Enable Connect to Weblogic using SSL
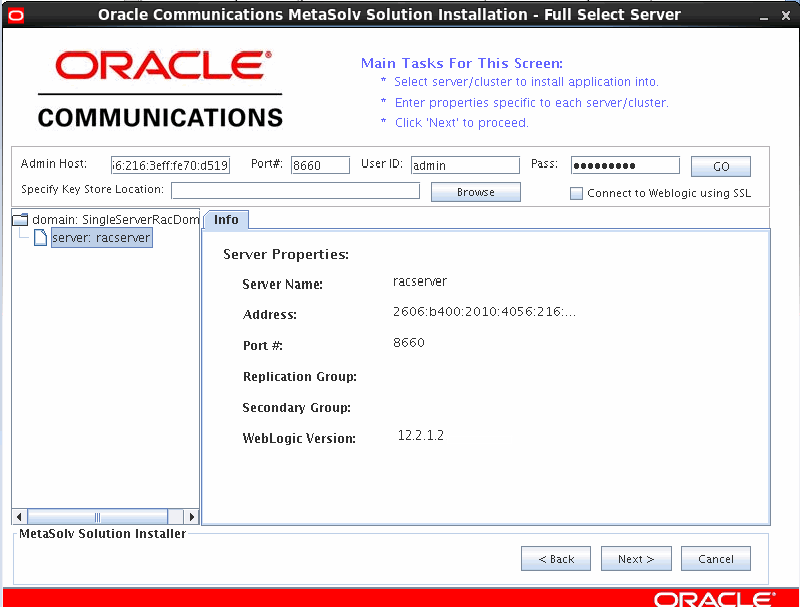The image size is (800, 607). [576, 193]
